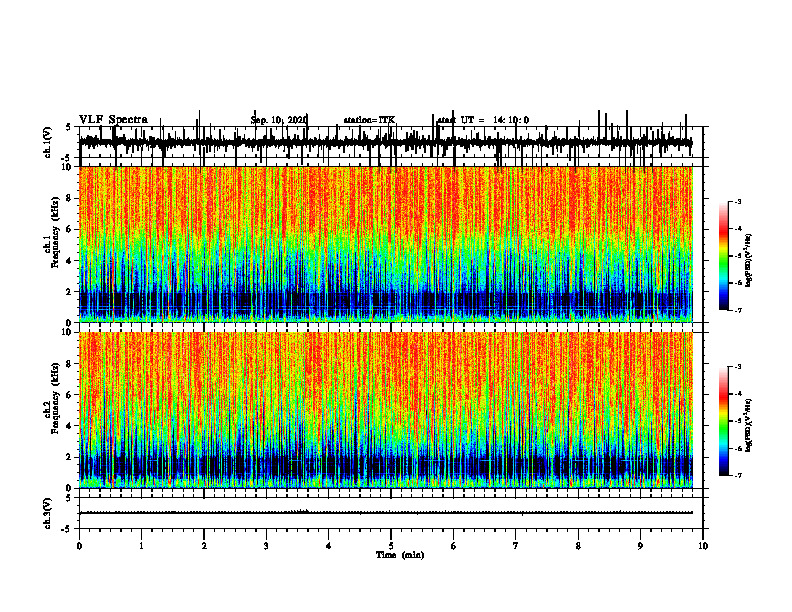Click time axis tick label 0

pyautogui.click(x=79, y=546)
